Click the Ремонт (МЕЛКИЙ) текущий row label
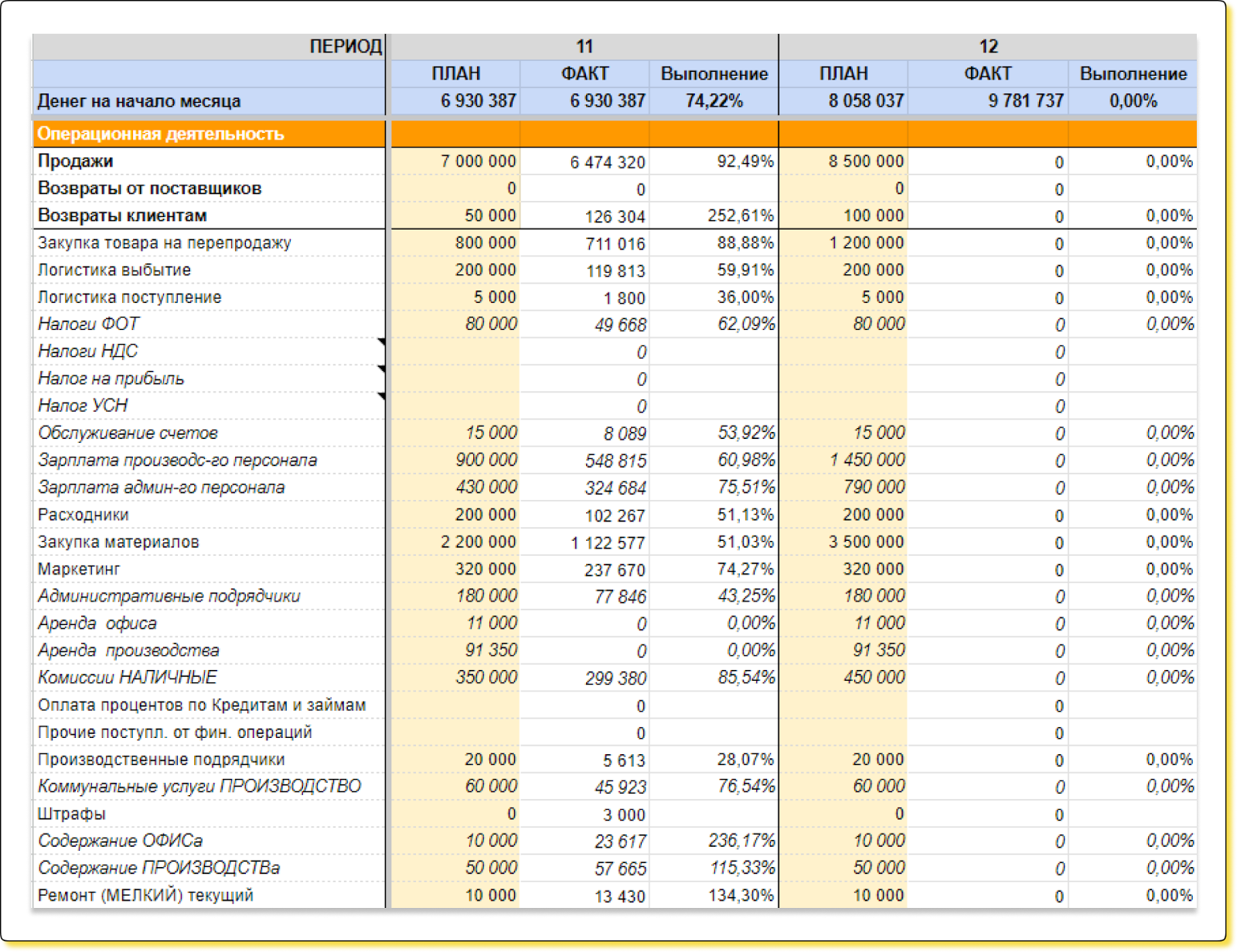This screenshot has height=952, width=1237. coord(145,896)
